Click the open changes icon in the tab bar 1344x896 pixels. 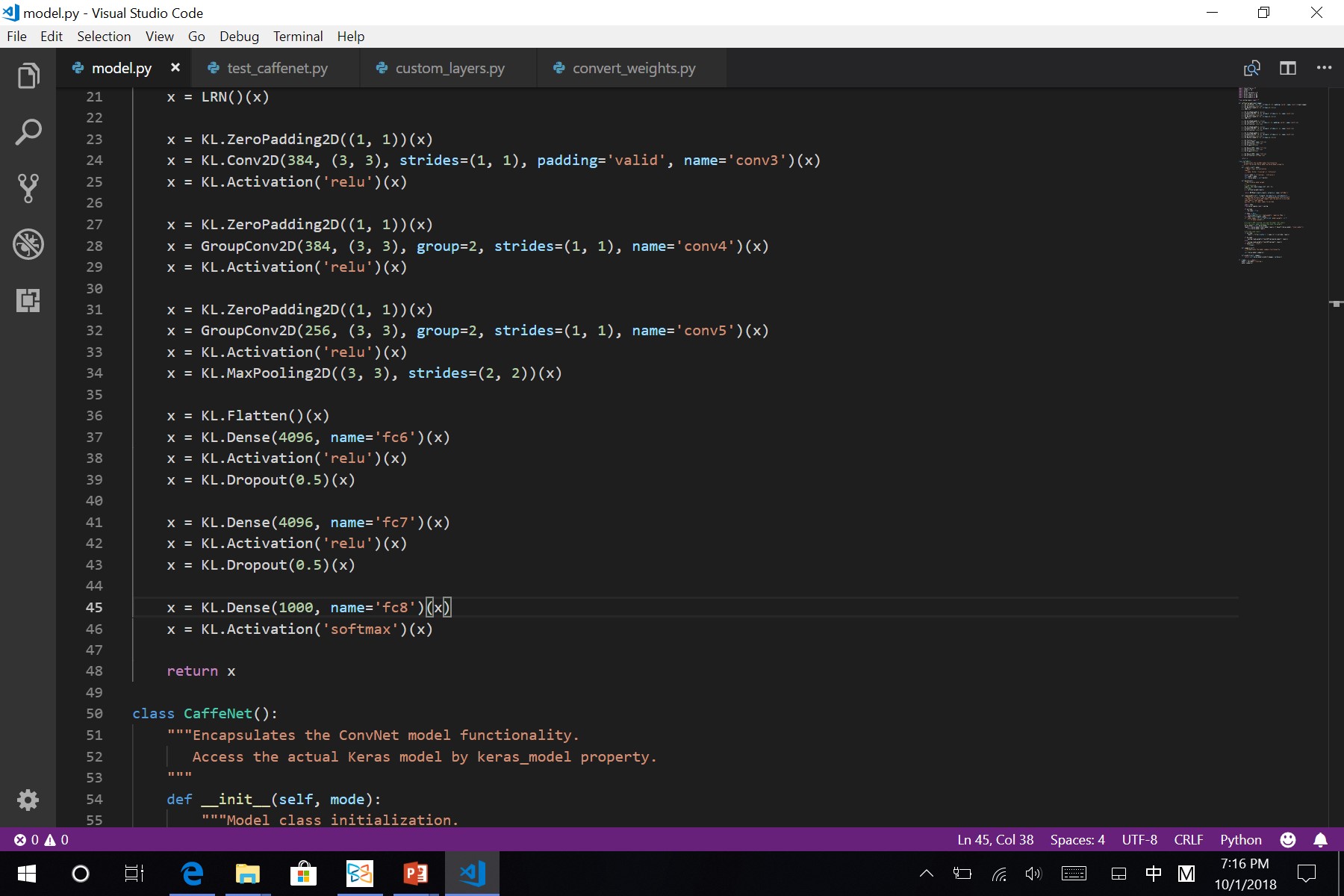[1252, 68]
